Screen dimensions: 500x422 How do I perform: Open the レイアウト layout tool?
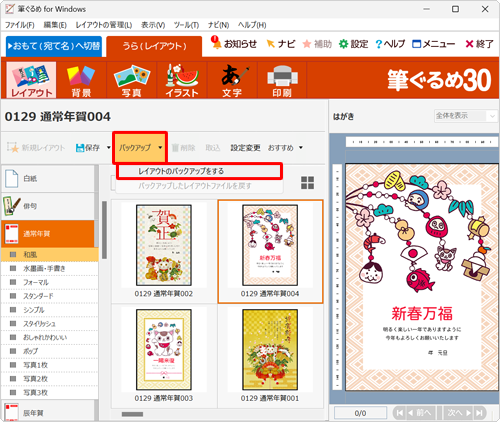tap(31, 80)
